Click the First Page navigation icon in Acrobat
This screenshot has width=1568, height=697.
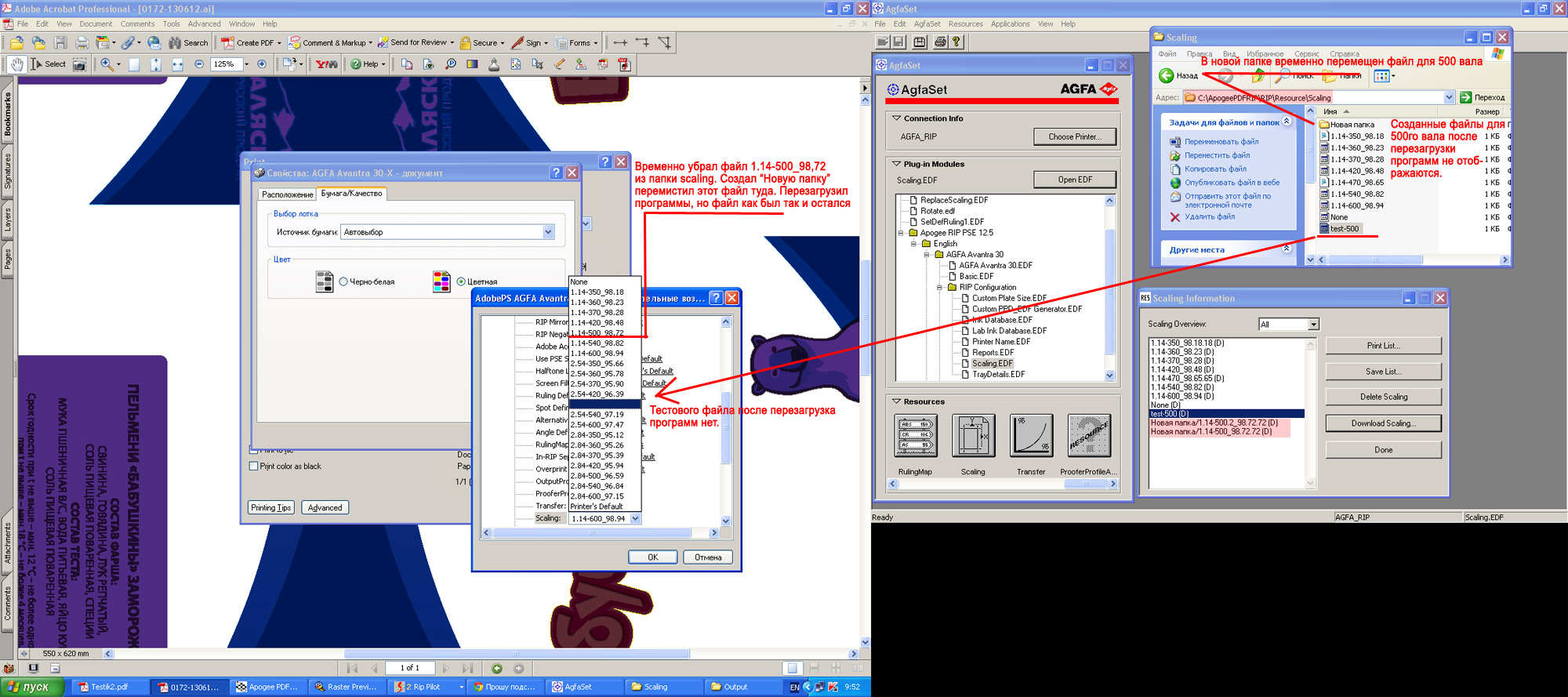pyautogui.click(x=352, y=668)
